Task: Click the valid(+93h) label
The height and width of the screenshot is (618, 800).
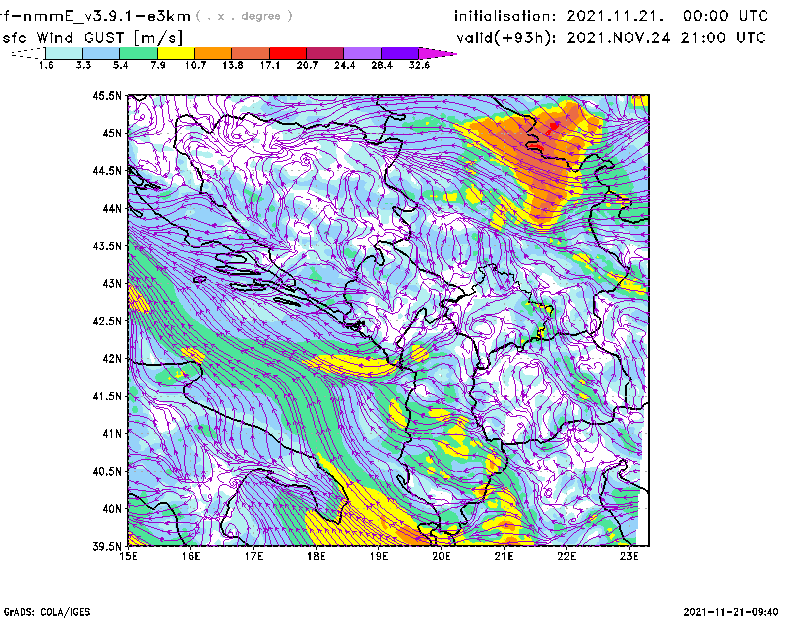Action: tap(506, 38)
